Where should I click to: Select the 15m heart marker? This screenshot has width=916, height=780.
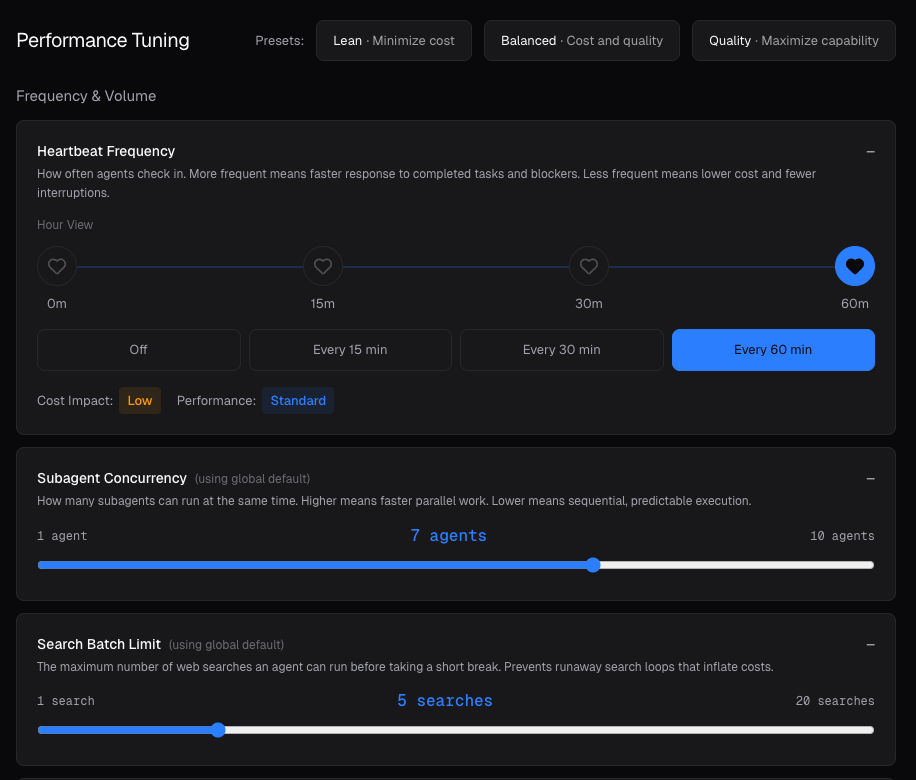point(322,266)
